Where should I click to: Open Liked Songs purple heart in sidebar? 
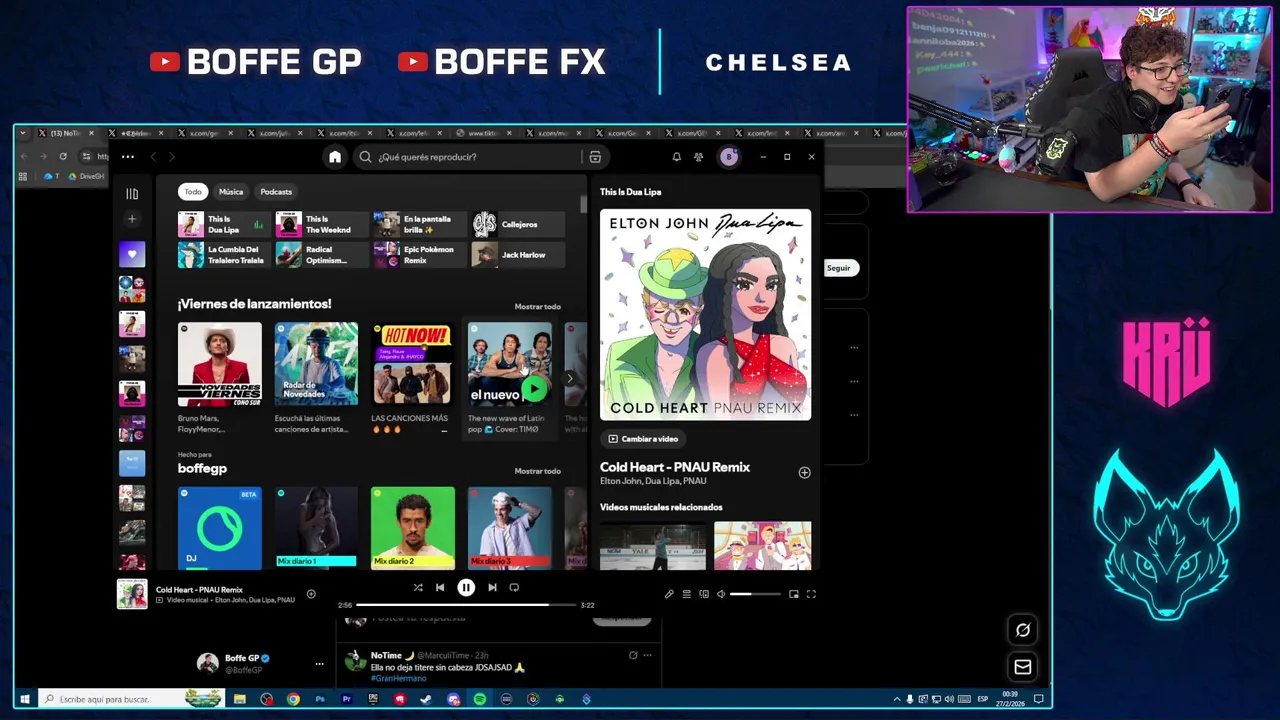pyautogui.click(x=132, y=254)
